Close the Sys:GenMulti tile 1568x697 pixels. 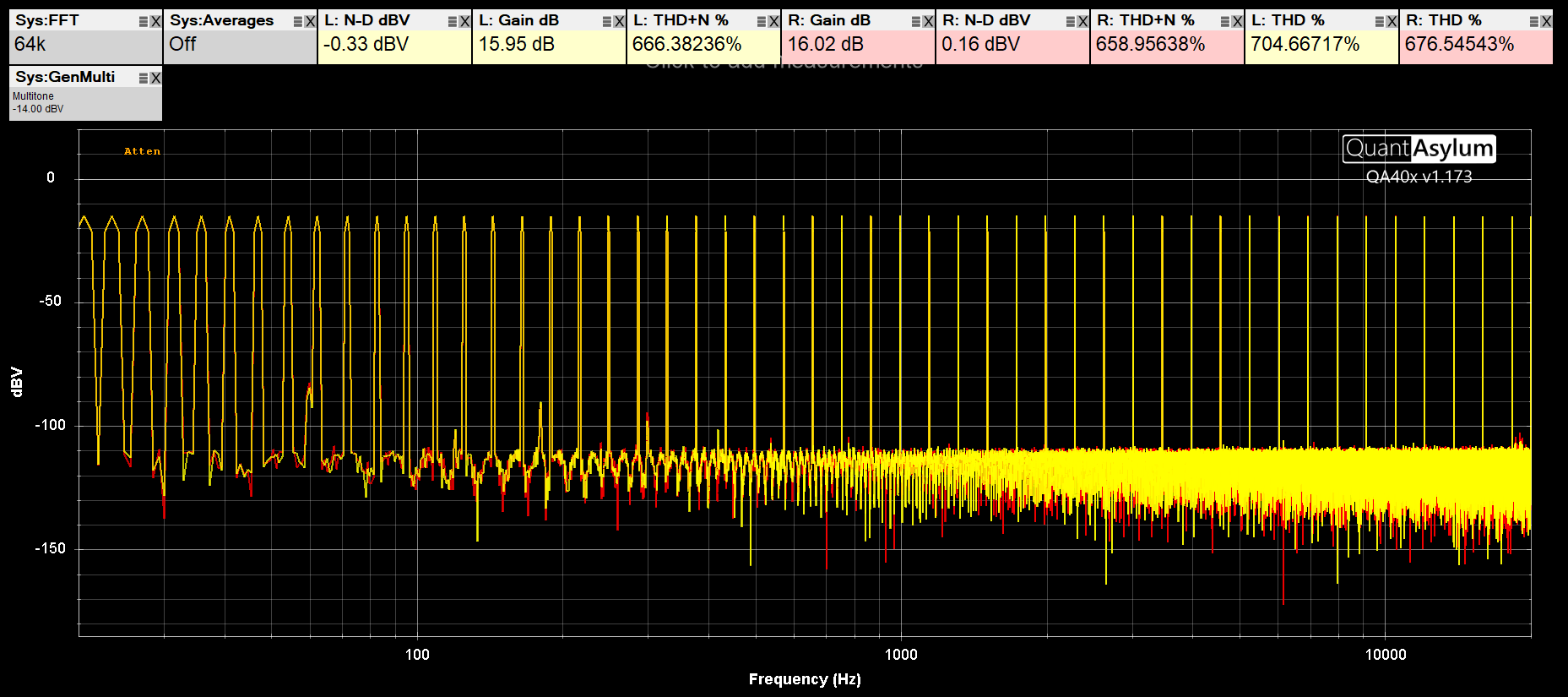(156, 79)
